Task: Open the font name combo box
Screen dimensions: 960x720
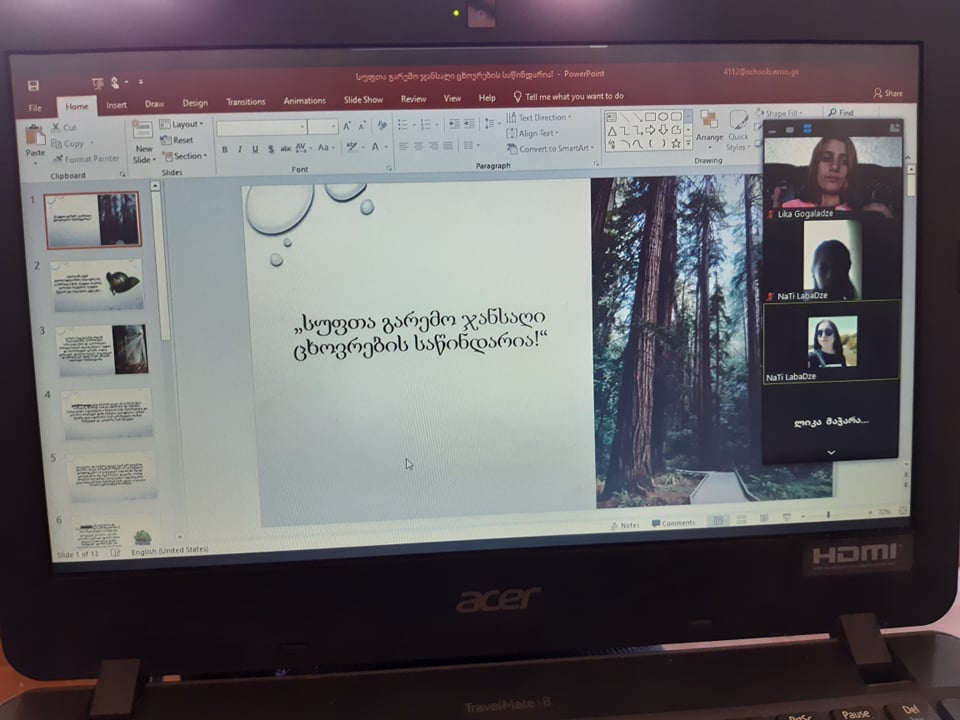Action: [261, 127]
